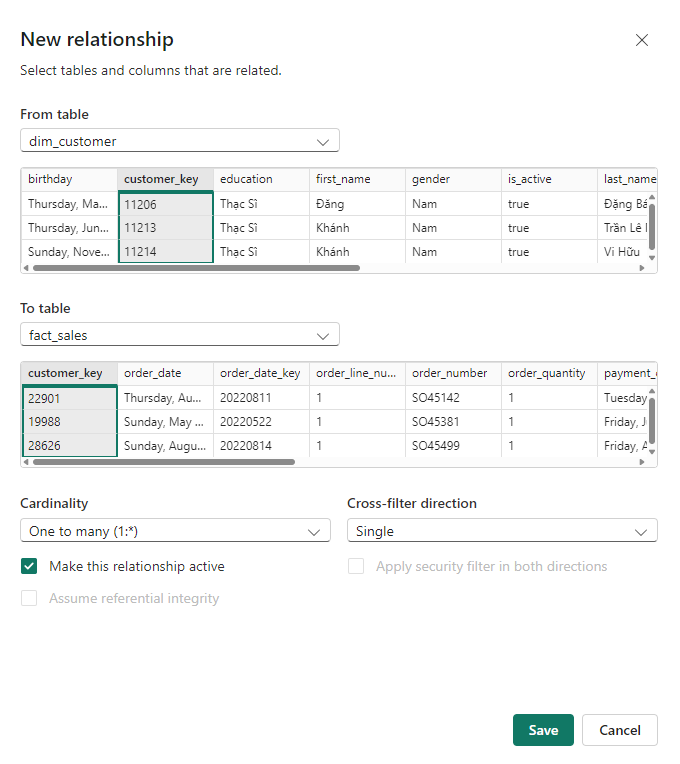Click cell 28626 in fact_sales
Image resolution: width=680 pixels, height=764 pixels.
70,445
